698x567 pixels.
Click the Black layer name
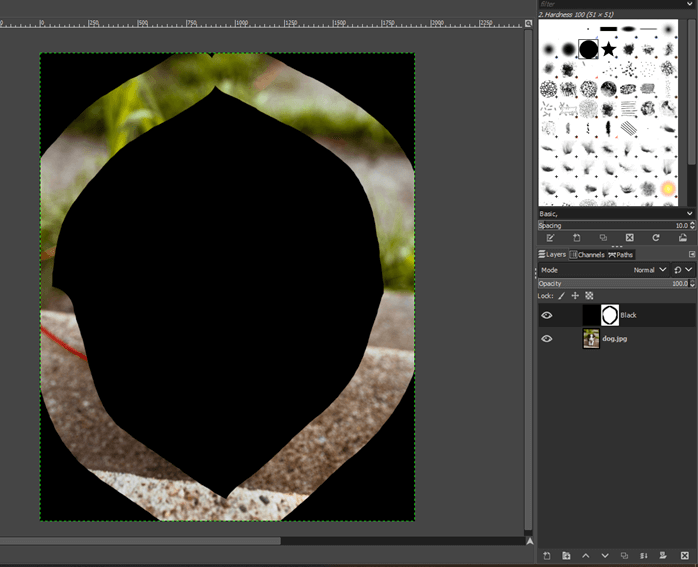click(x=628, y=315)
